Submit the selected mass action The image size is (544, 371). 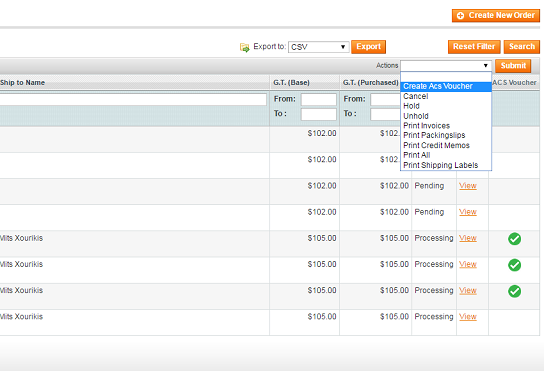513,66
